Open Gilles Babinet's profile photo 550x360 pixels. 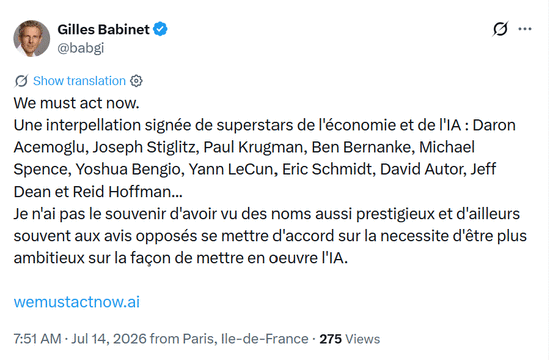32,38
